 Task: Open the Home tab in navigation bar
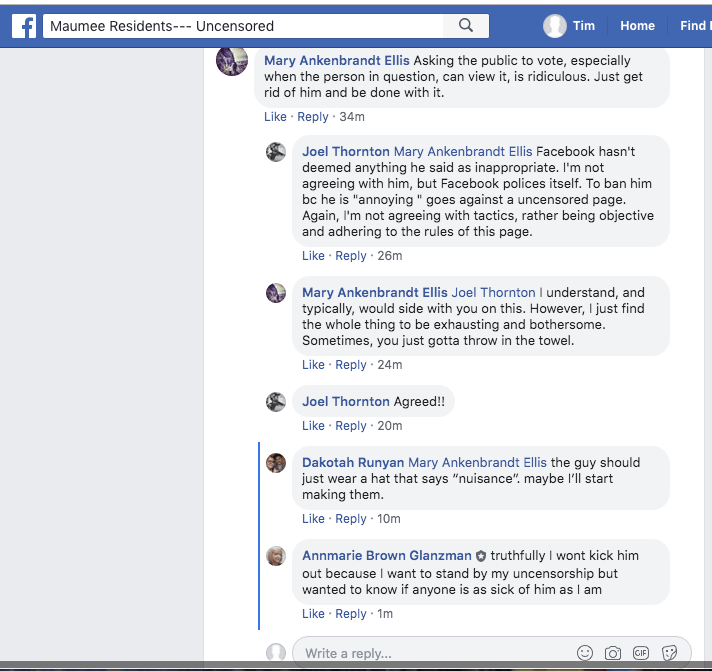coord(637,26)
